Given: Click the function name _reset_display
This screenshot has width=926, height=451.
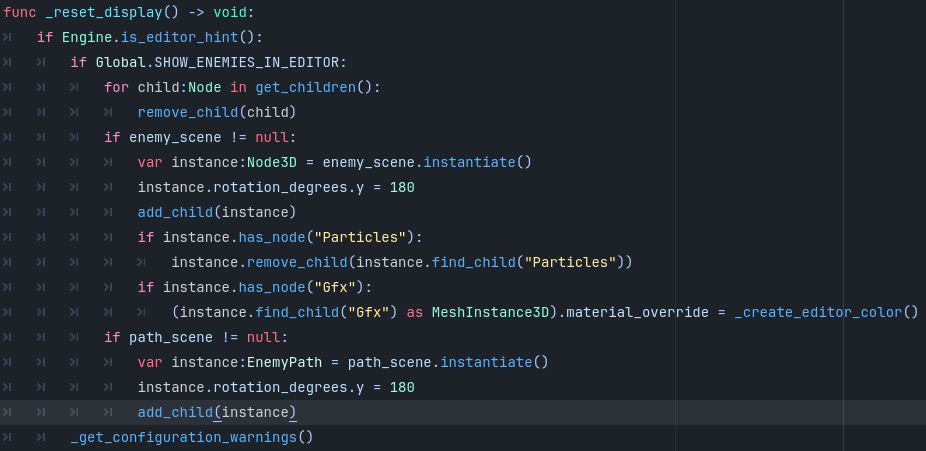Looking at the screenshot, I should point(103,12).
